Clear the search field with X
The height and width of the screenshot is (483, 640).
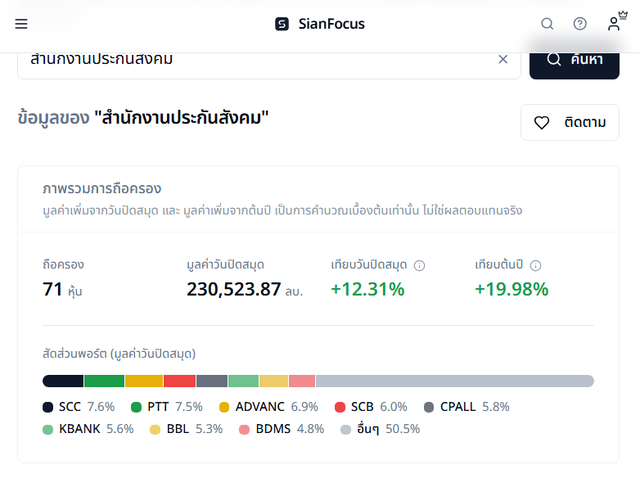point(503,60)
